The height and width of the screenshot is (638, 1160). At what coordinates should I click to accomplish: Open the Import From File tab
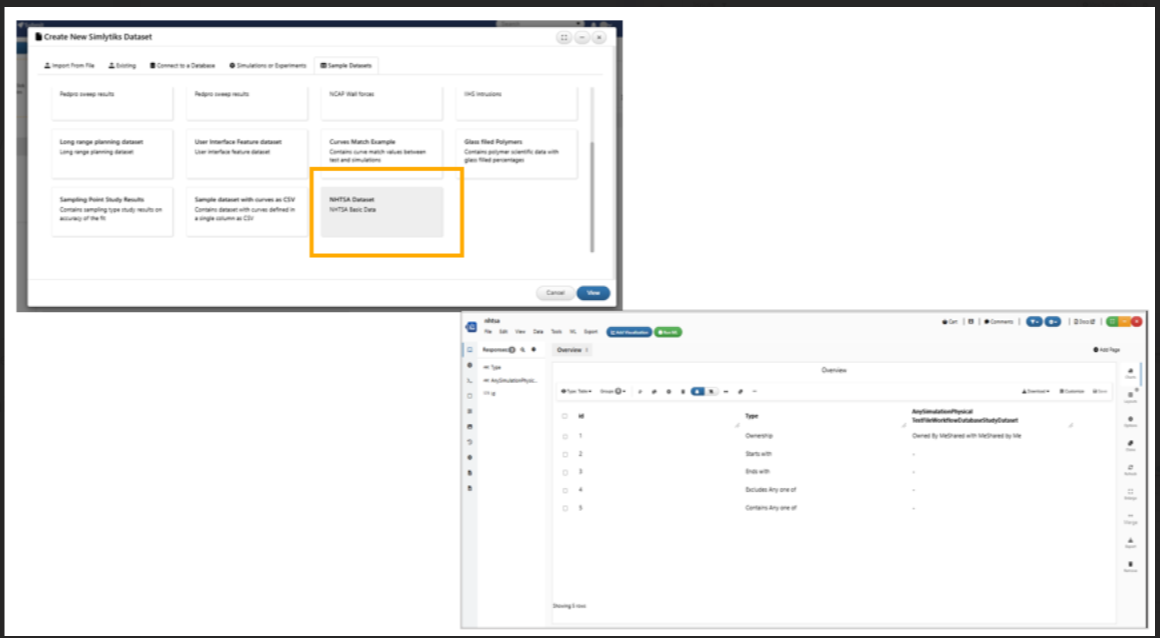click(69, 66)
